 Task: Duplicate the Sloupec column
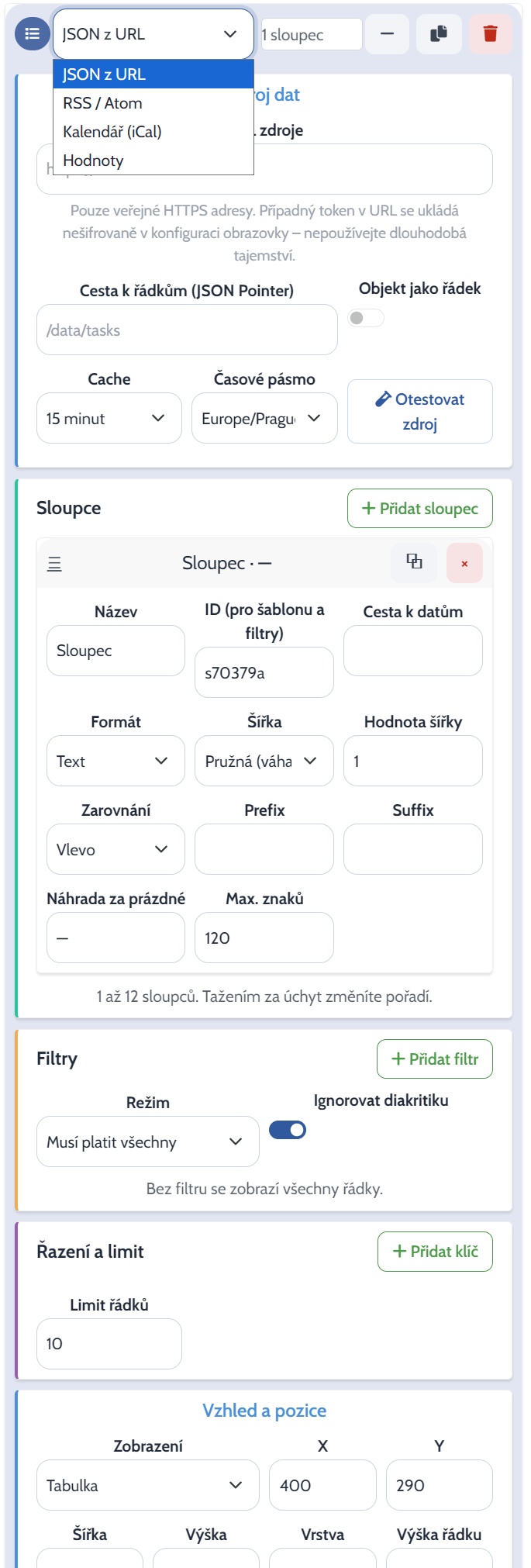415,562
